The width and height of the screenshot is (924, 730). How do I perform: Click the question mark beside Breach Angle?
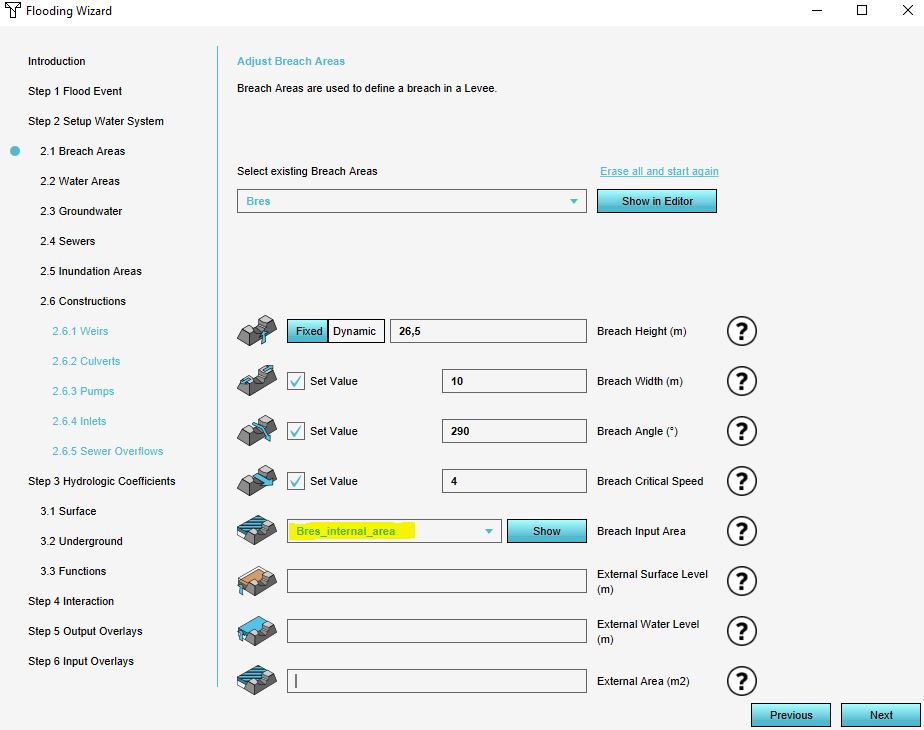pyautogui.click(x=741, y=431)
